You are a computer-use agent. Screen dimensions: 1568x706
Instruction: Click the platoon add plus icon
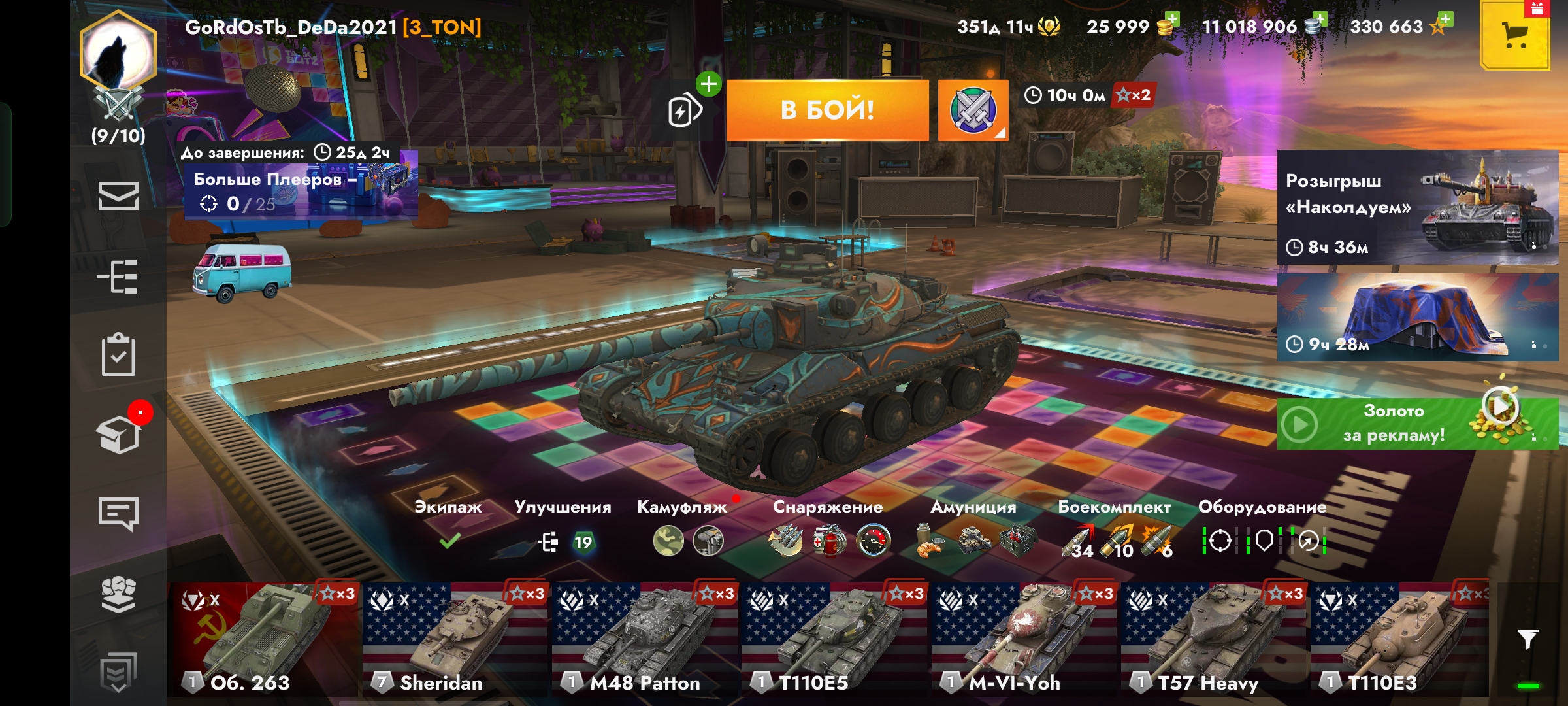pos(708,84)
